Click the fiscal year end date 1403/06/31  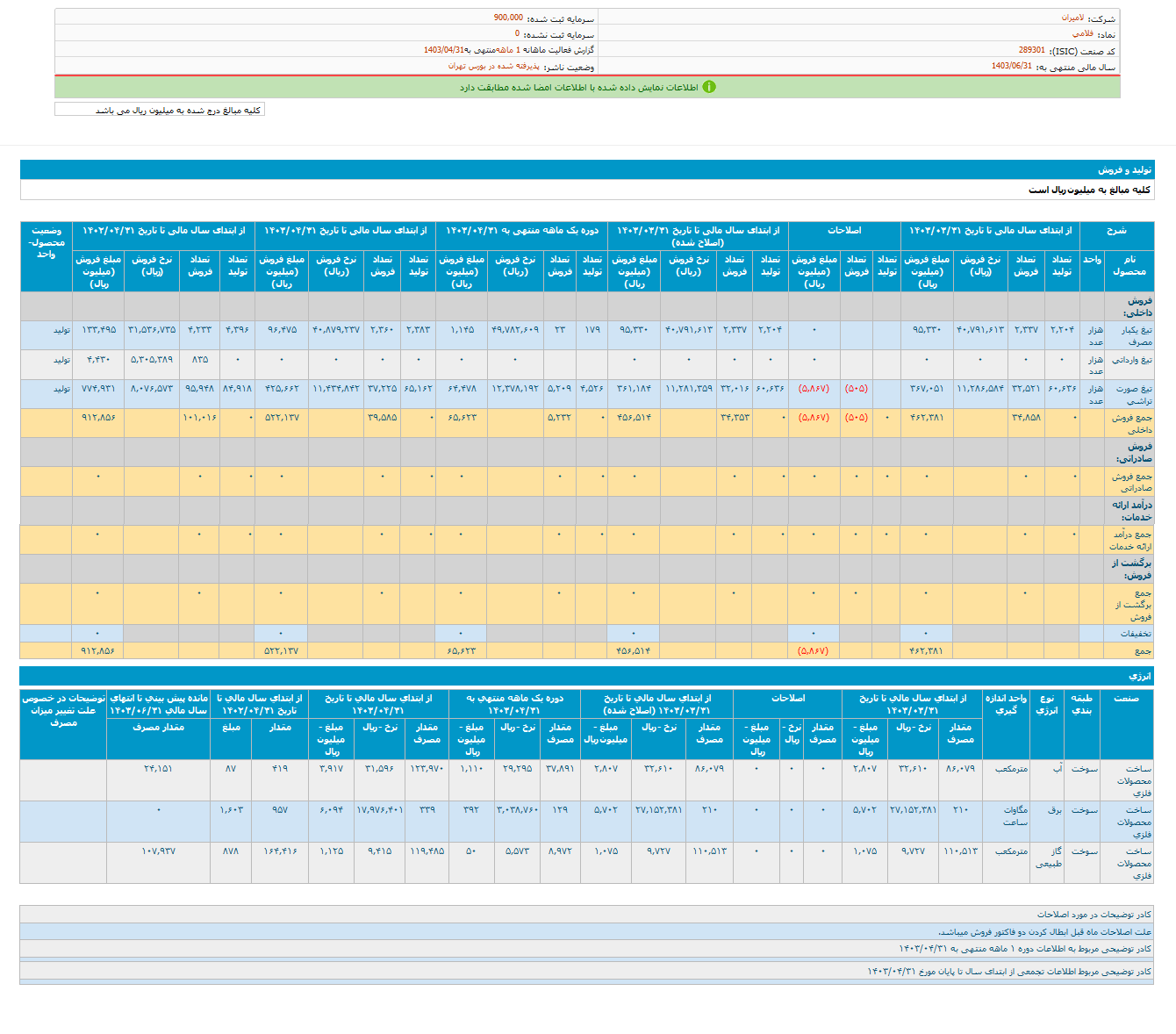point(1011,67)
